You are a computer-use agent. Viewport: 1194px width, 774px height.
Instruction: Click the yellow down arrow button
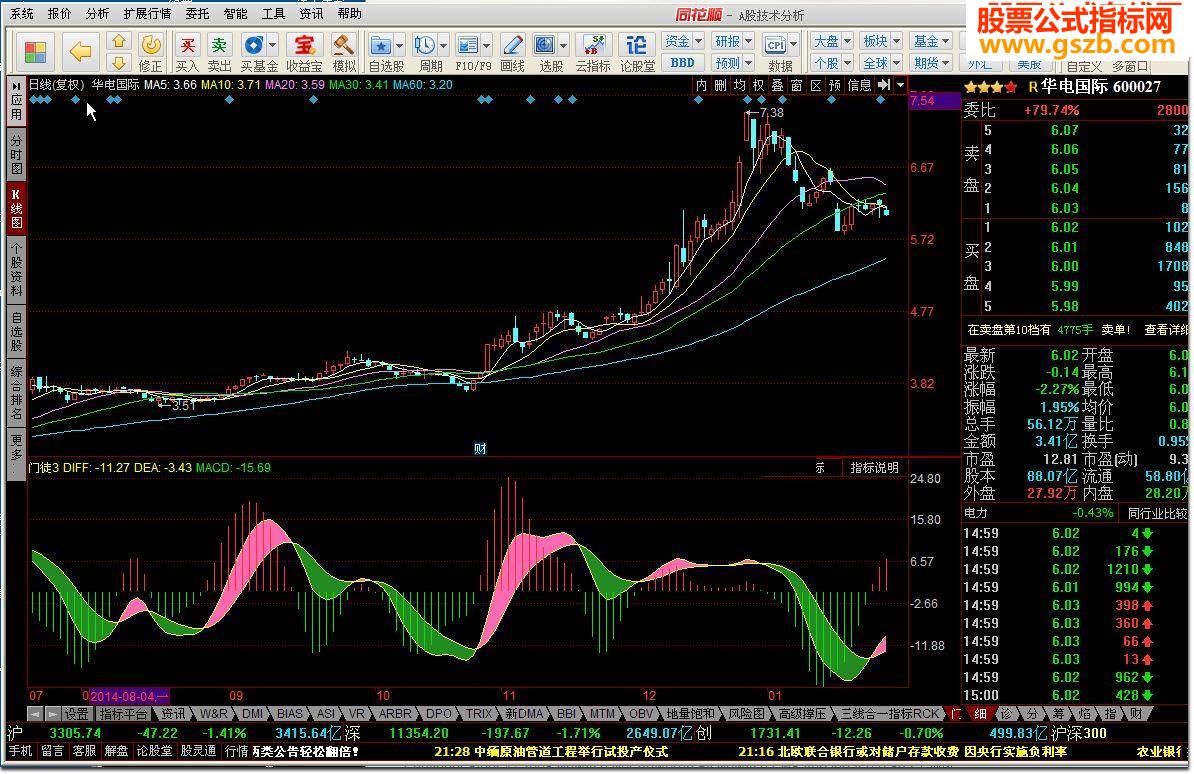tap(119, 62)
